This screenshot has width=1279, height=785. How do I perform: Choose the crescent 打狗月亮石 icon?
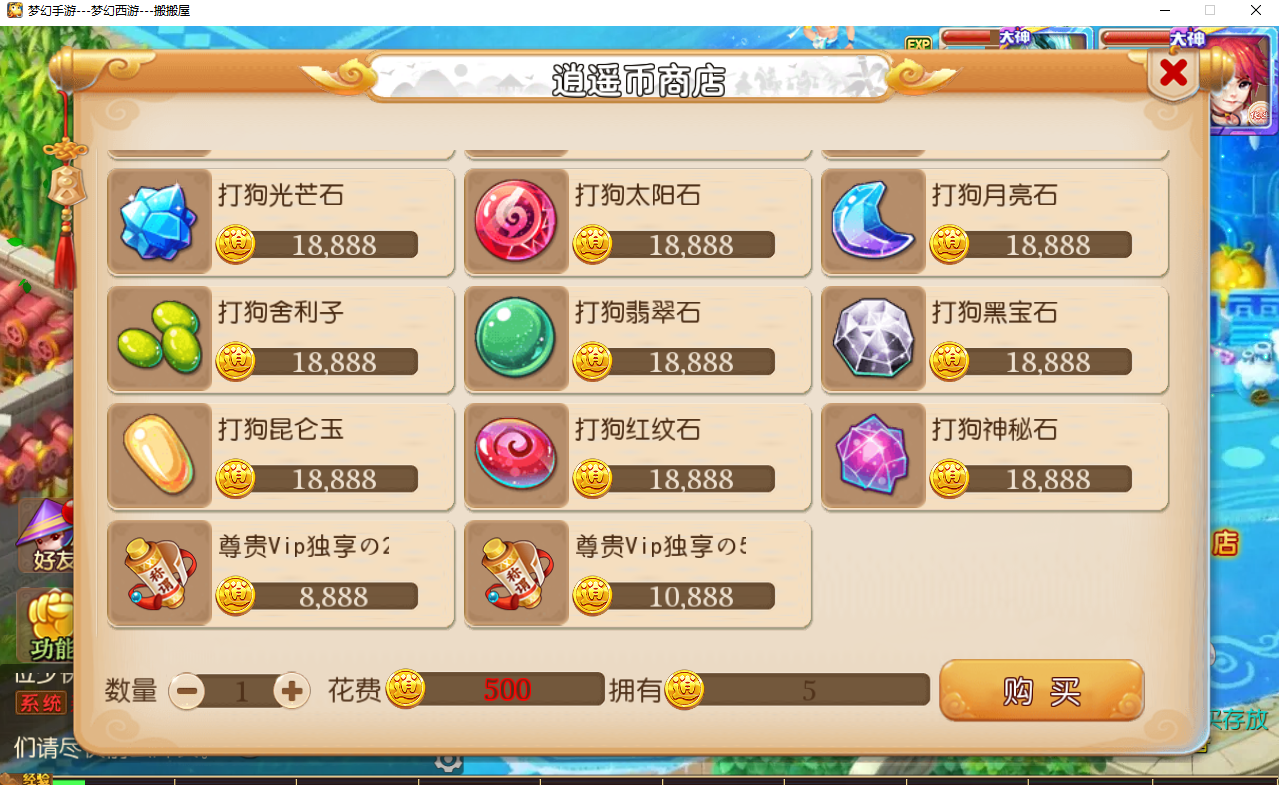click(873, 222)
